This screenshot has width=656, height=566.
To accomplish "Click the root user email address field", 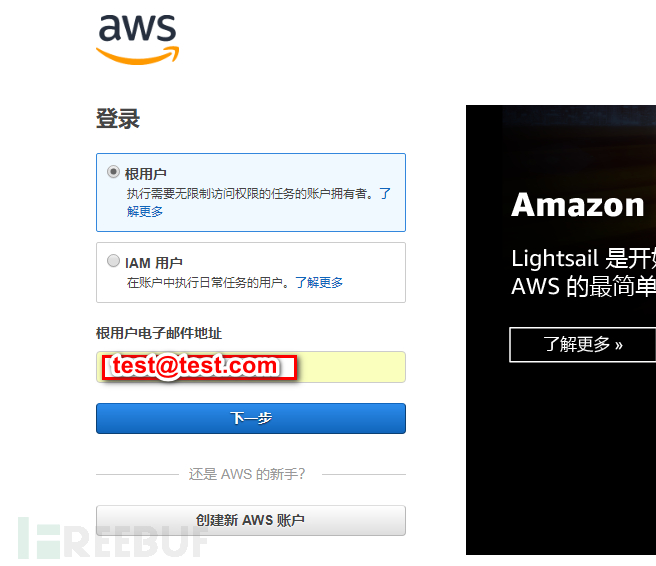I will pyautogui.click(x=251, y=367).
